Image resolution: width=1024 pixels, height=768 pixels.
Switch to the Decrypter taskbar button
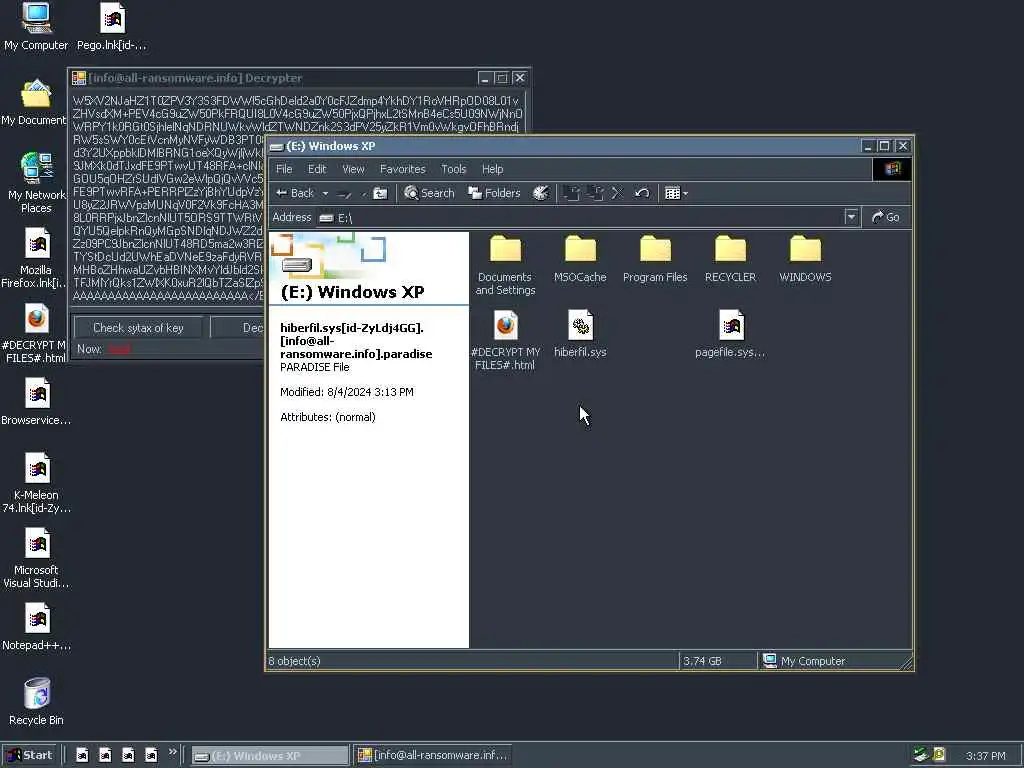433,756
